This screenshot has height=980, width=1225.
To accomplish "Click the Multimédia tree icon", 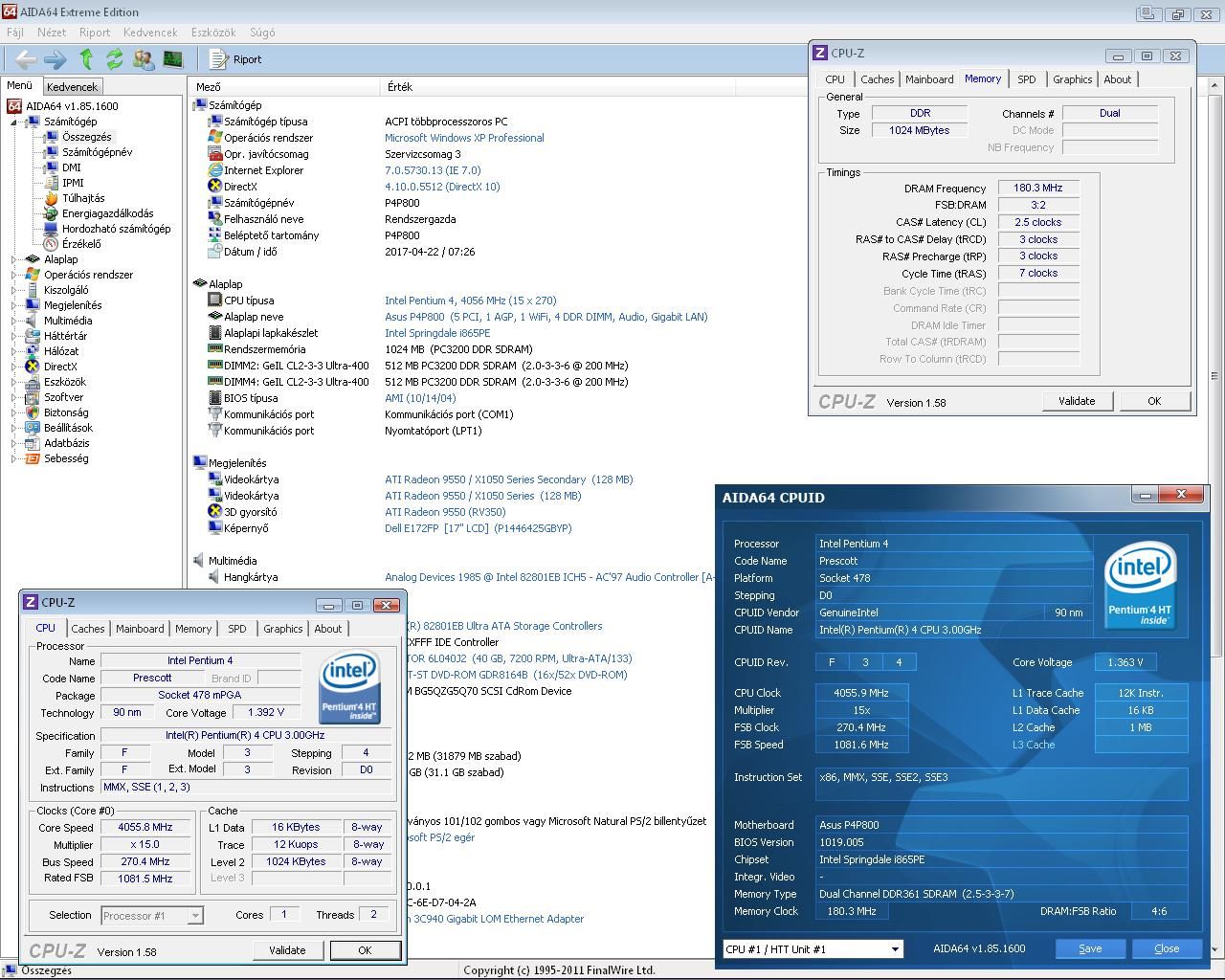I will pos(33,321).
